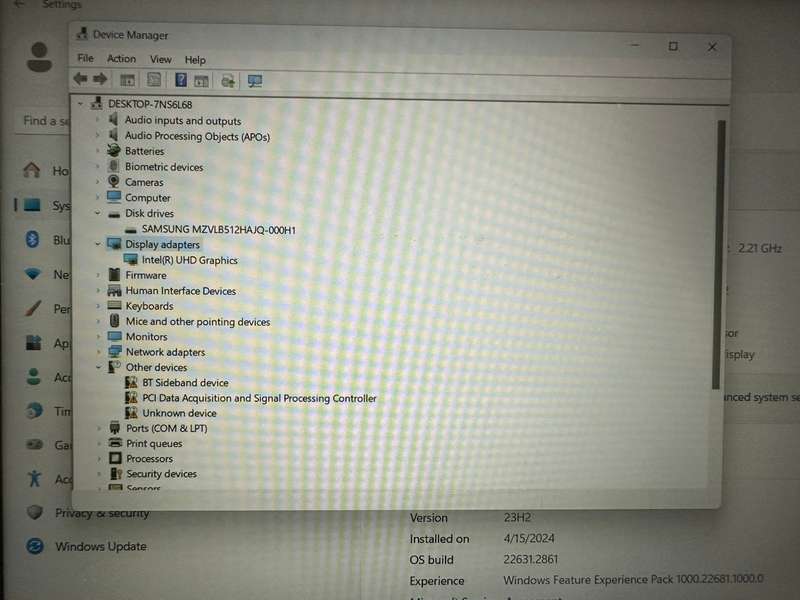Collapse the DESKTOP-7NS6L68 root node arrow
The image size is (800, 600).
coord(80,104)
